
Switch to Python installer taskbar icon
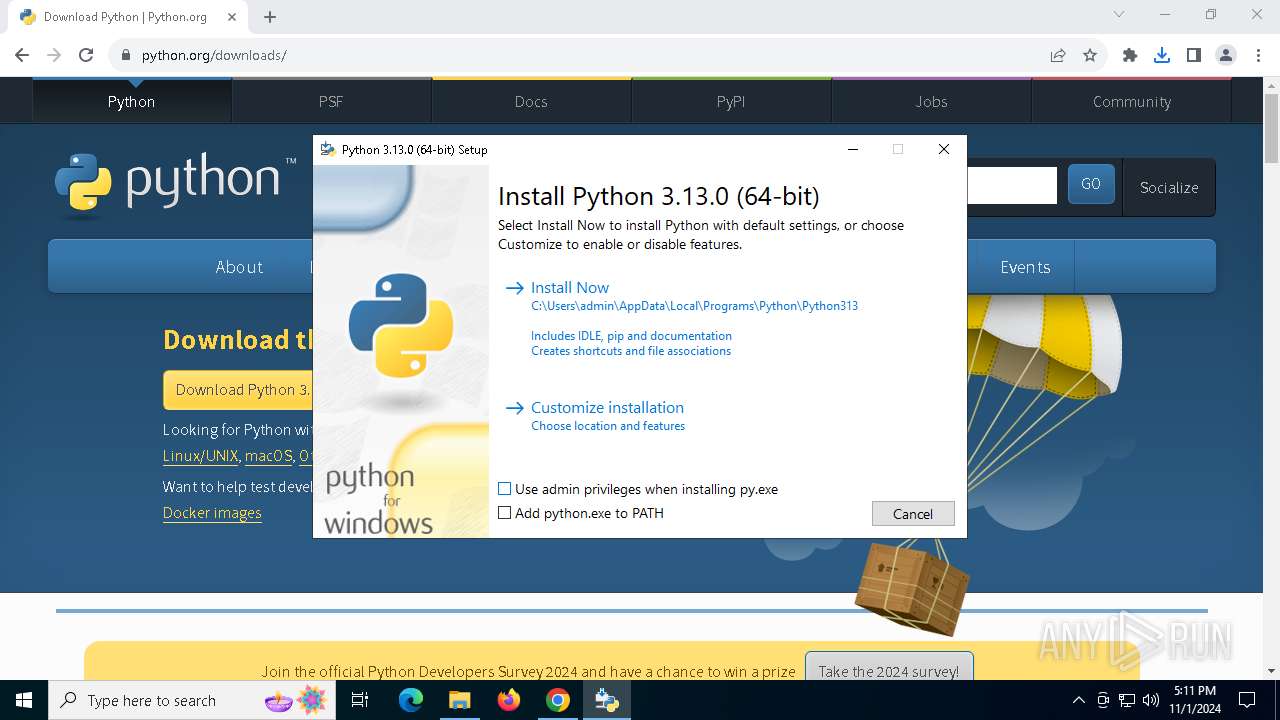coord(607,700)
